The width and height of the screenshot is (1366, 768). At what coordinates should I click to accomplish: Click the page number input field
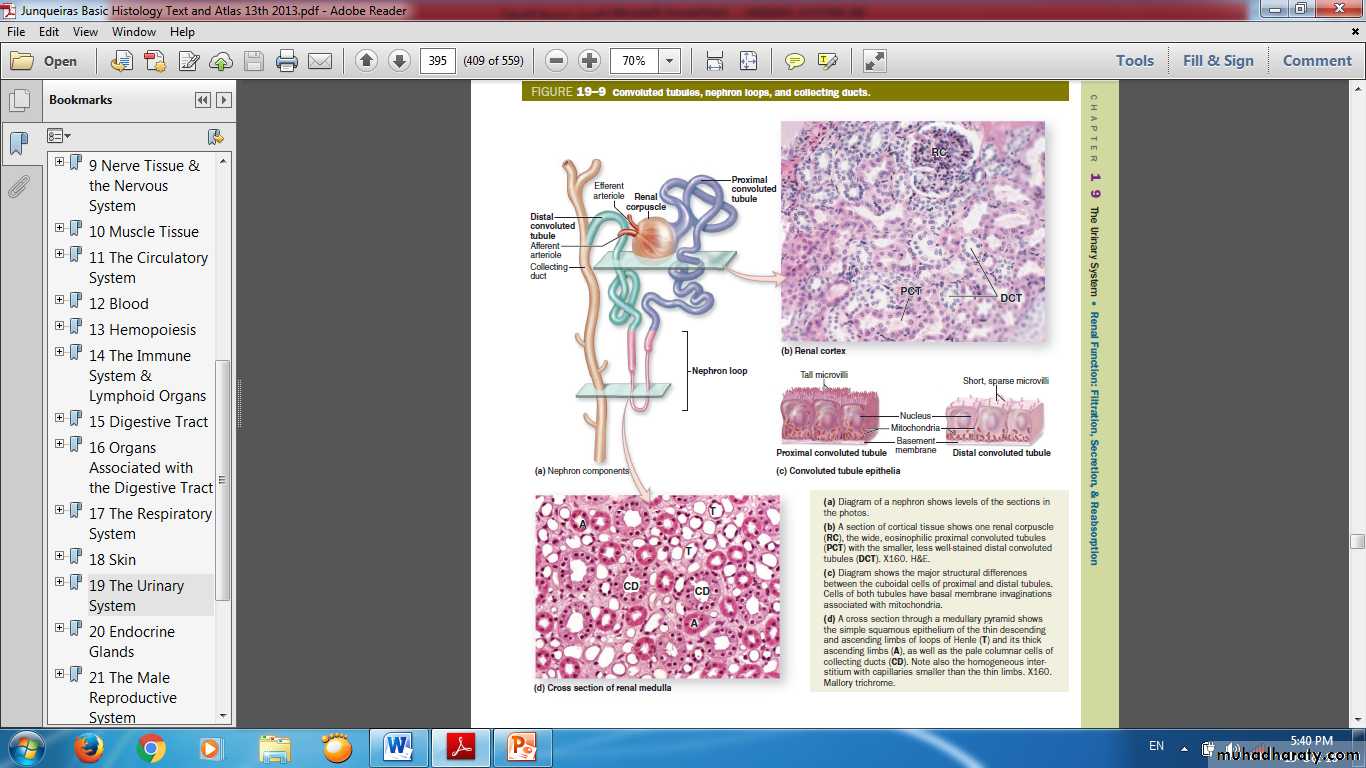[438, 61]
